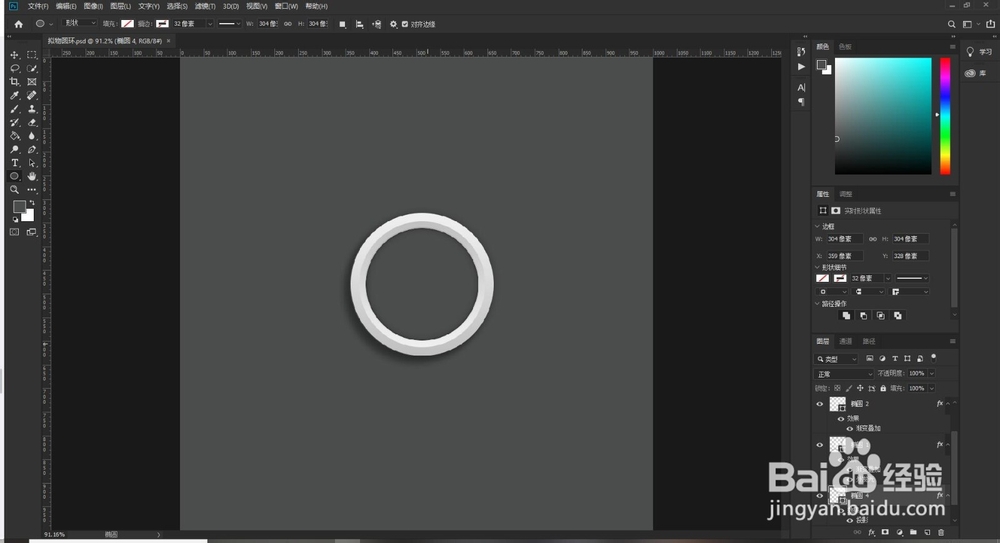
Task: Select the Blur tool
Action: click(x=32, y=136)
